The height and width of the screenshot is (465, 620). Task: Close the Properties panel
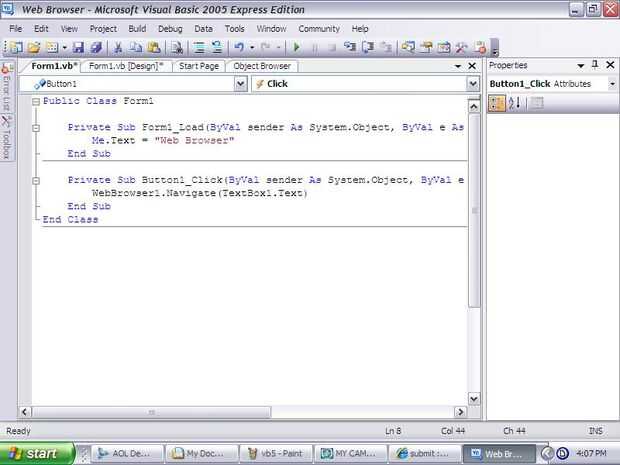click(x=610, y=65)
